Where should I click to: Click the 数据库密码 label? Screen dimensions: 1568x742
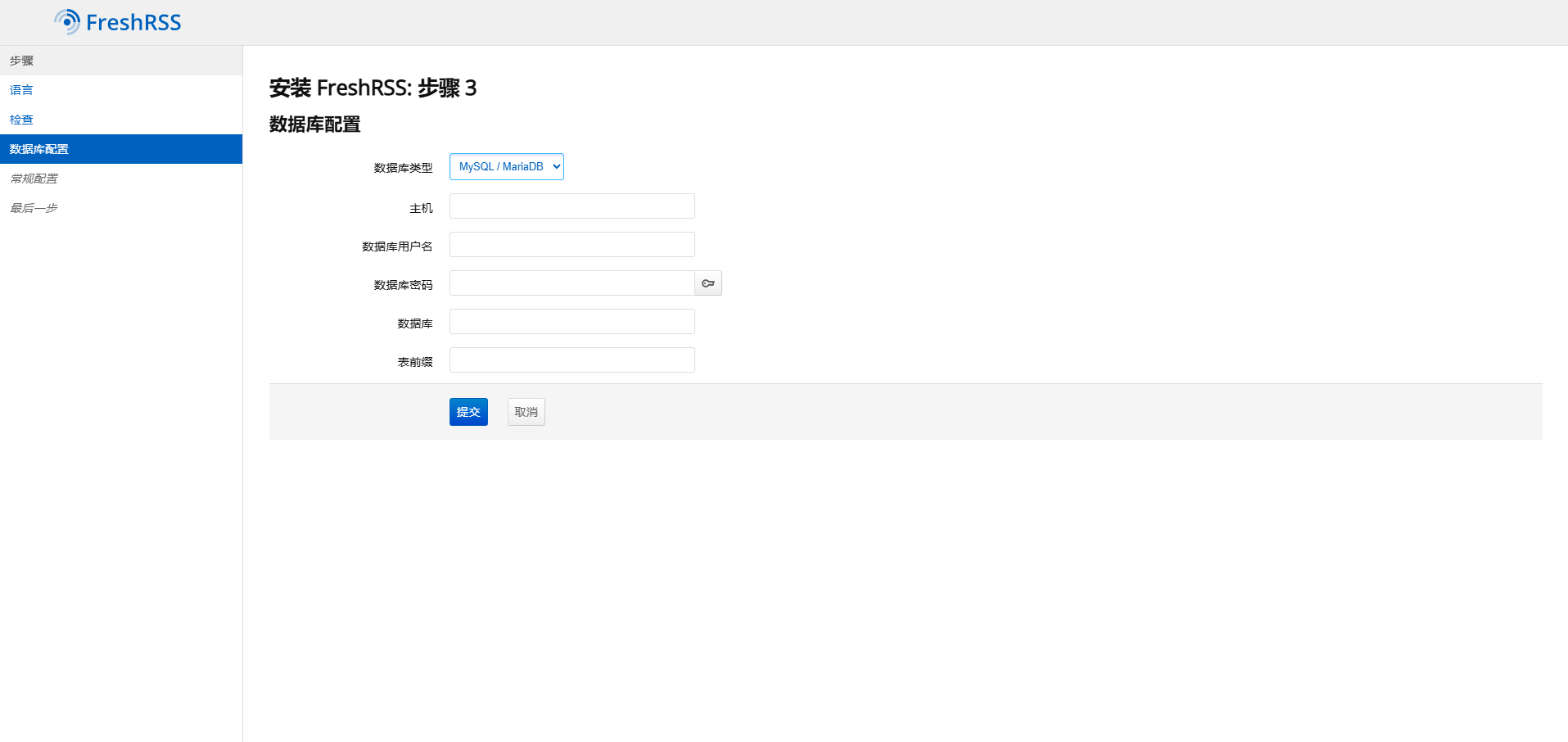tap(403, 285)
